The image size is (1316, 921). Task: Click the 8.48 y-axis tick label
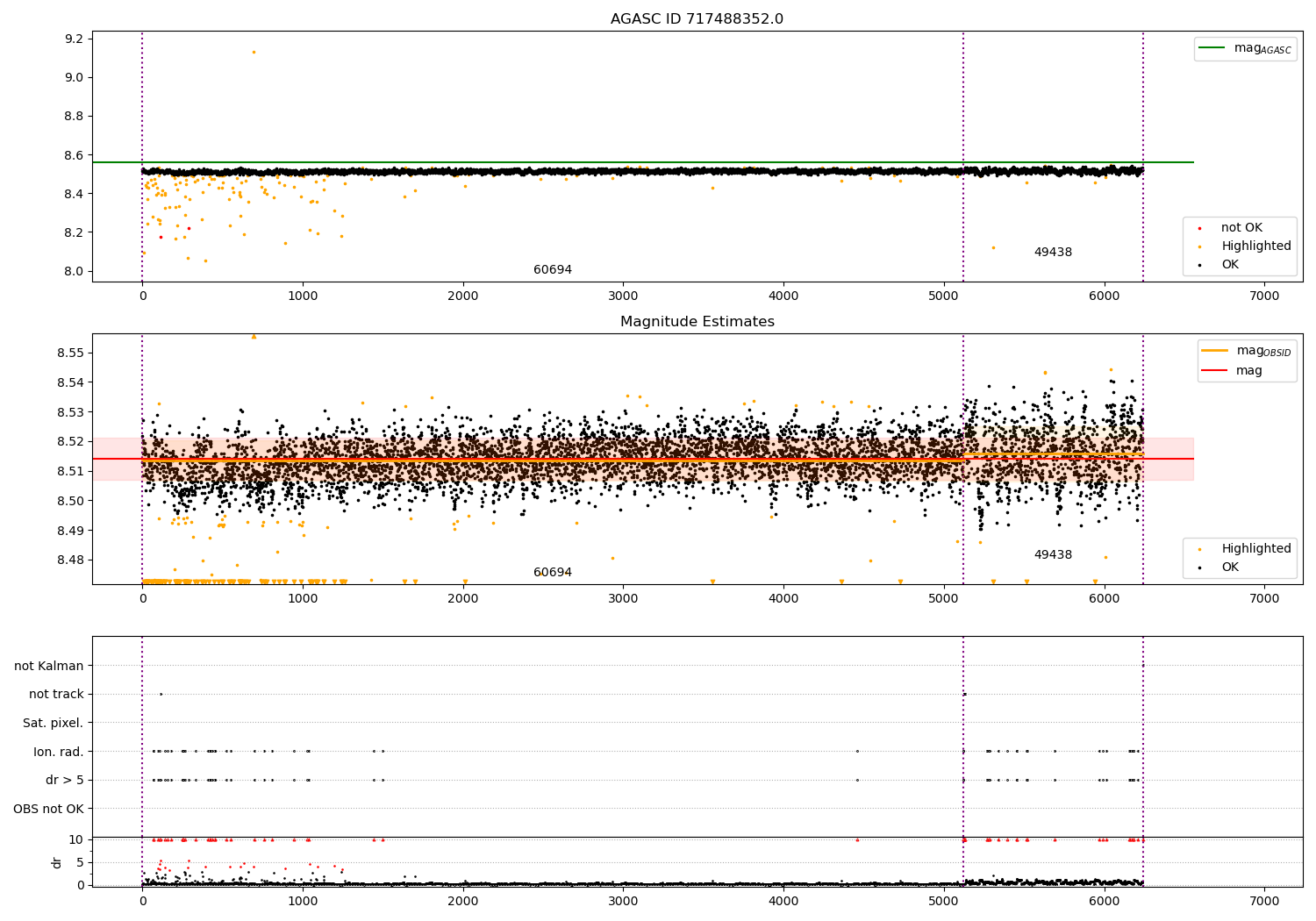(71, 560)
